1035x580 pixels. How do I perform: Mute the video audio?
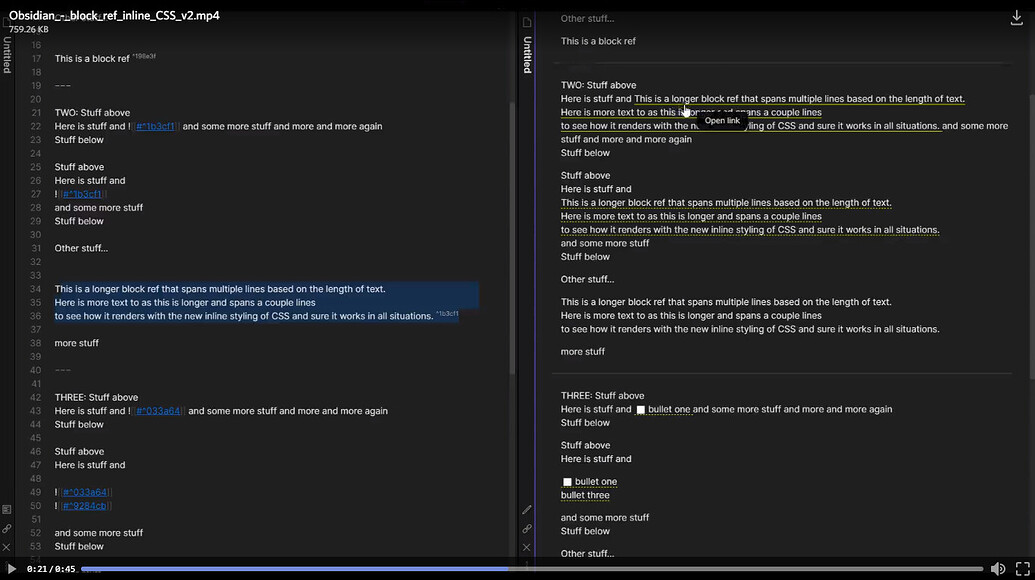[997, 568]
